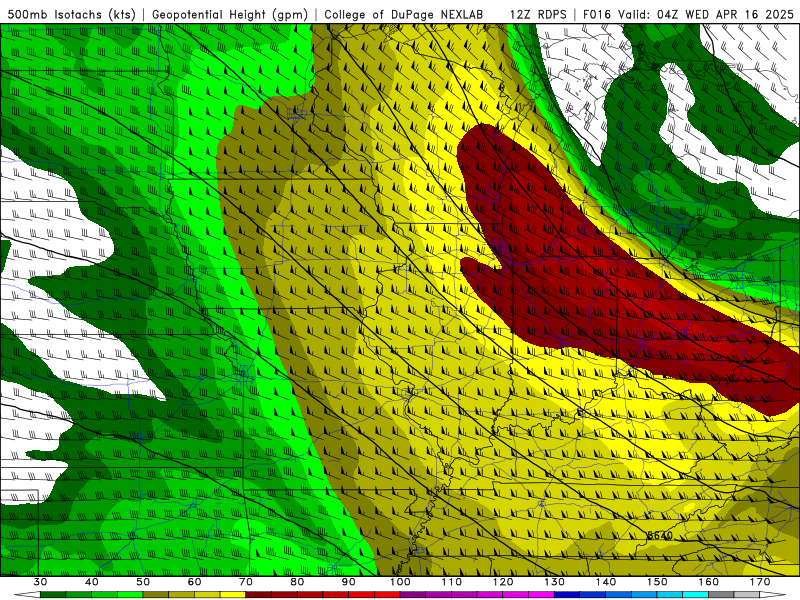Click the dark green legend swatch under 30

[x=53, y=595]
